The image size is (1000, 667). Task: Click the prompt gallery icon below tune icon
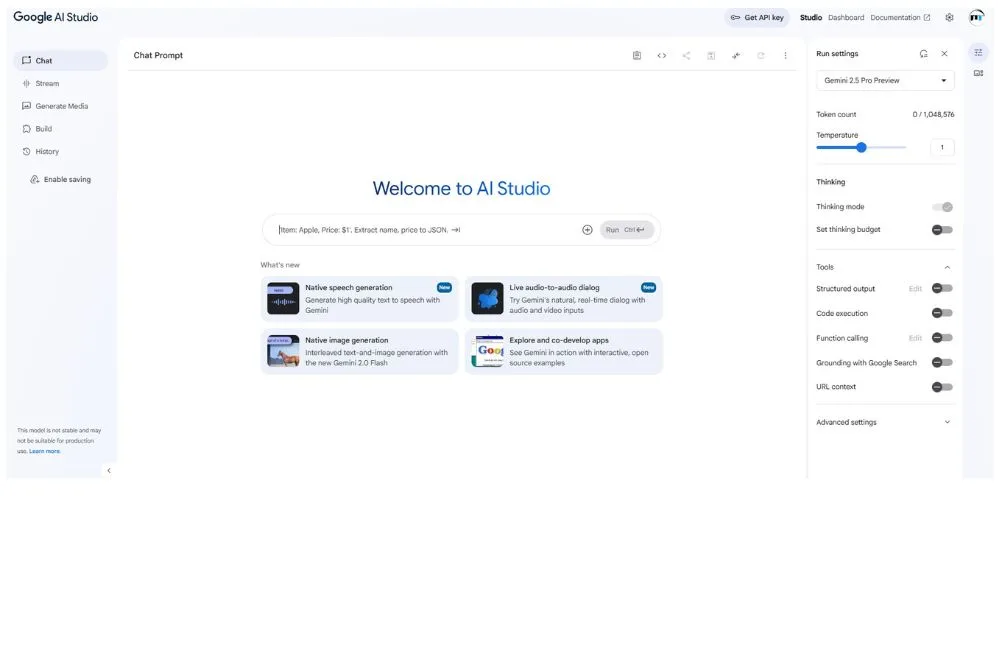(978, 73)
